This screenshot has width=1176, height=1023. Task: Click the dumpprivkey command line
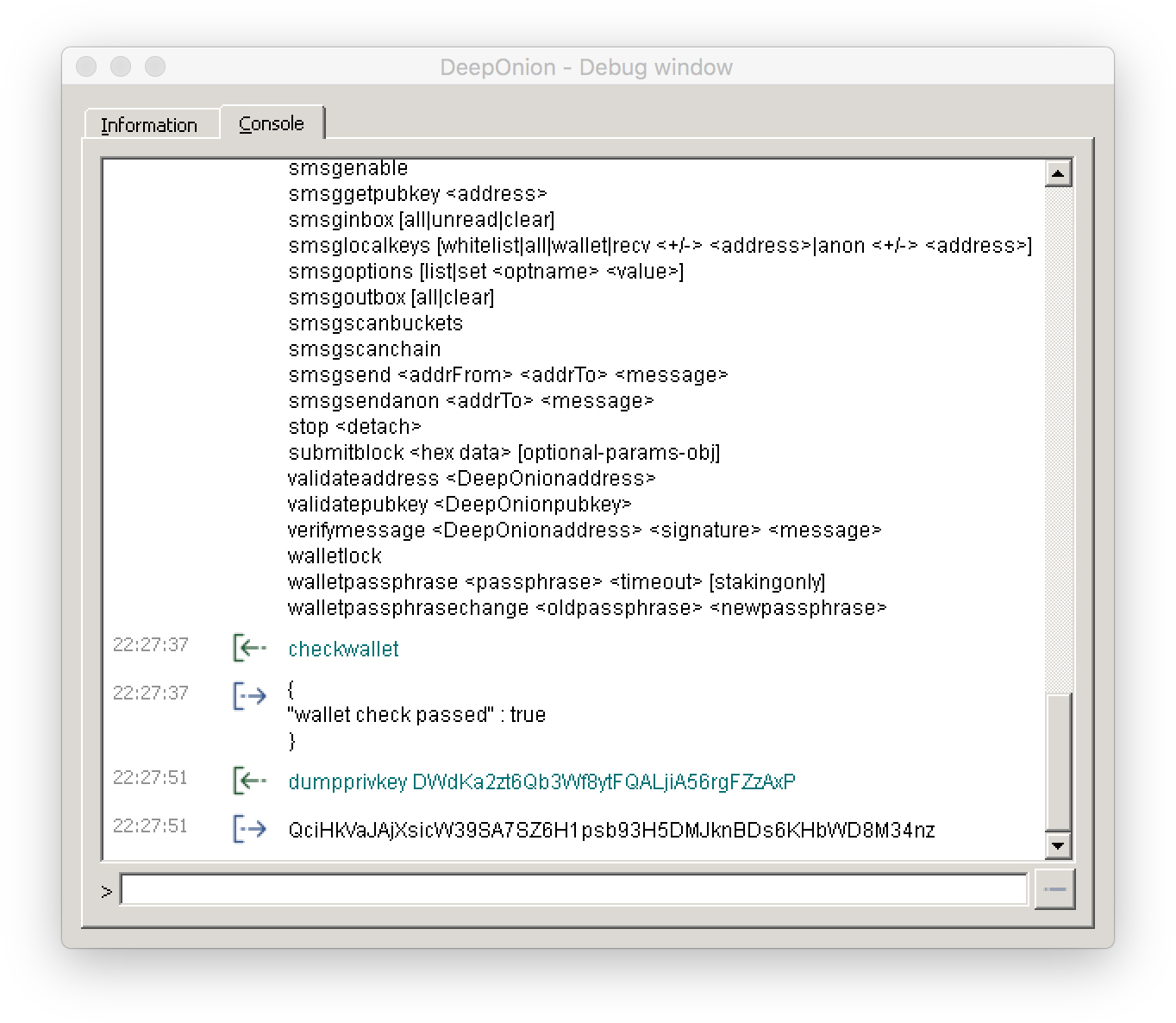point(541,781)
